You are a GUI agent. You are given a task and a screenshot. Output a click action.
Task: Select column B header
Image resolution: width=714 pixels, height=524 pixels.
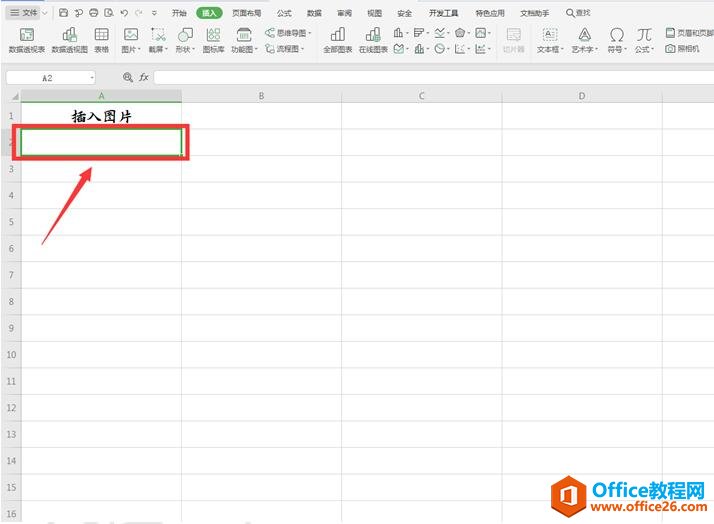(x=261, y=96)
